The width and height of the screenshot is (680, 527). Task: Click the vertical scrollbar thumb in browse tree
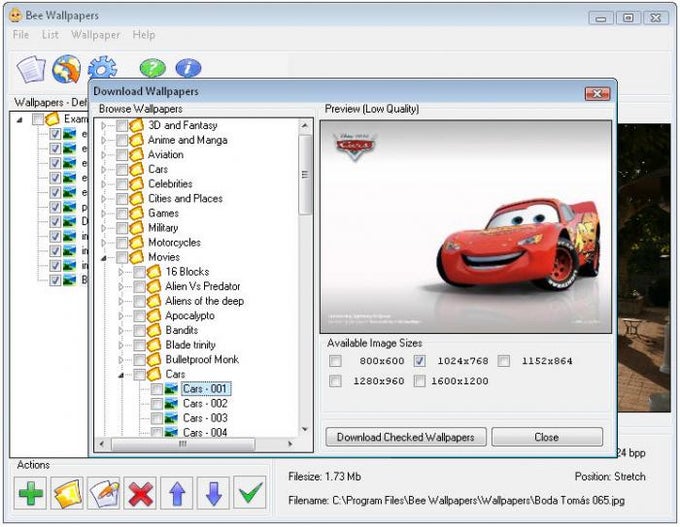pyautogui.click(x=305, y=174)
